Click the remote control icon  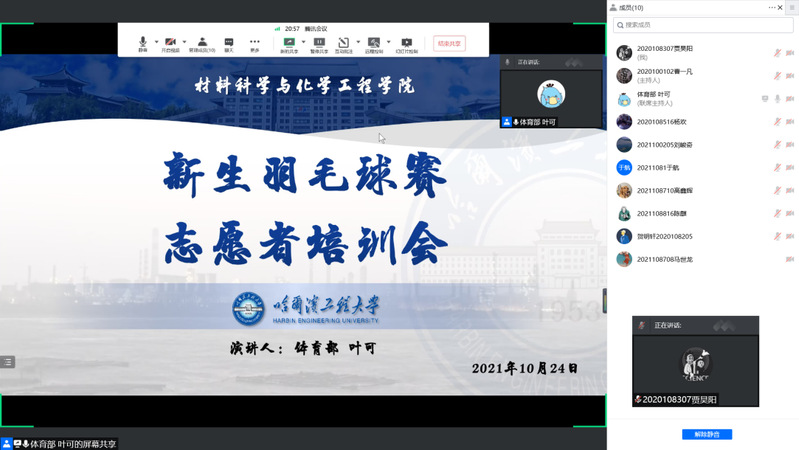coord(373,43)
